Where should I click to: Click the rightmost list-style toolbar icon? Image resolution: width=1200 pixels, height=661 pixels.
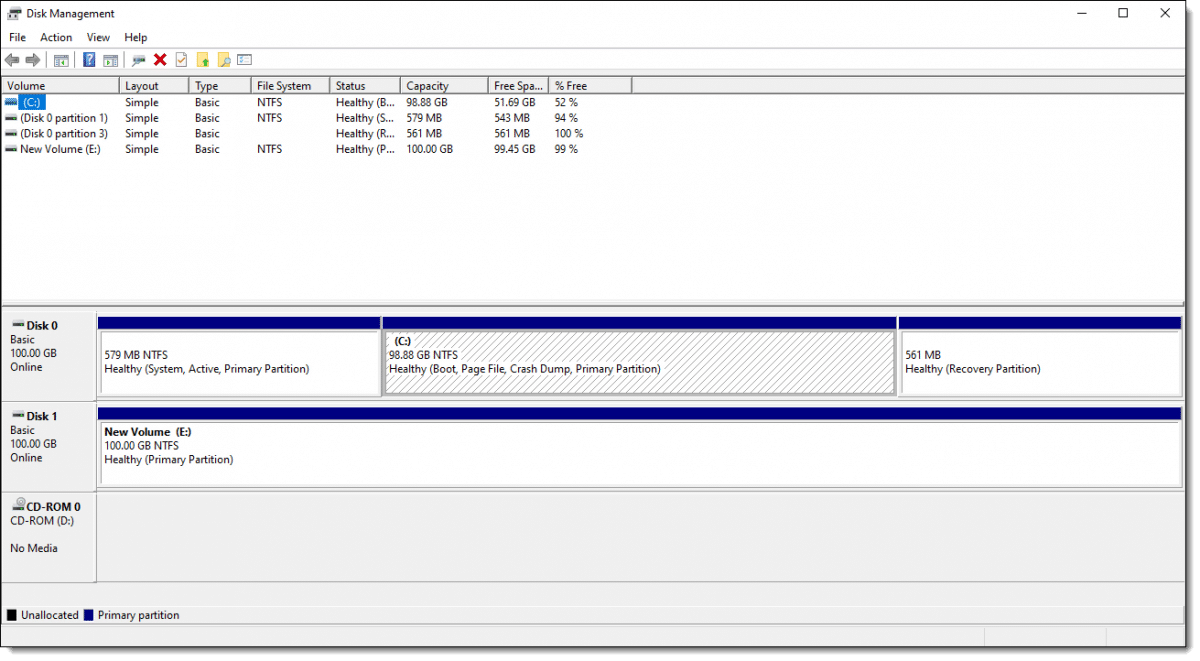[x=244, y=59]
